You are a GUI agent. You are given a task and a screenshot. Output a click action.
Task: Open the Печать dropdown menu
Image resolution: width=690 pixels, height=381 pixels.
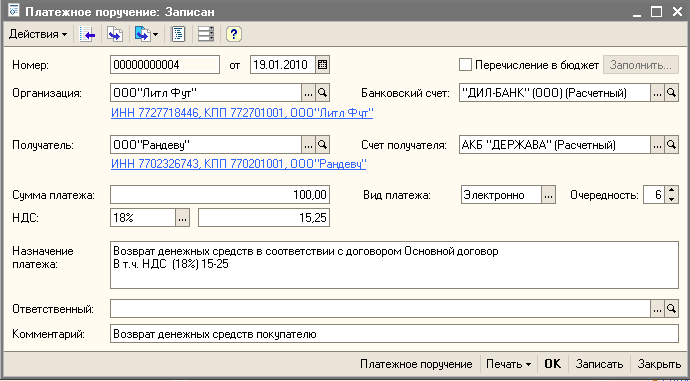(508, 364)
